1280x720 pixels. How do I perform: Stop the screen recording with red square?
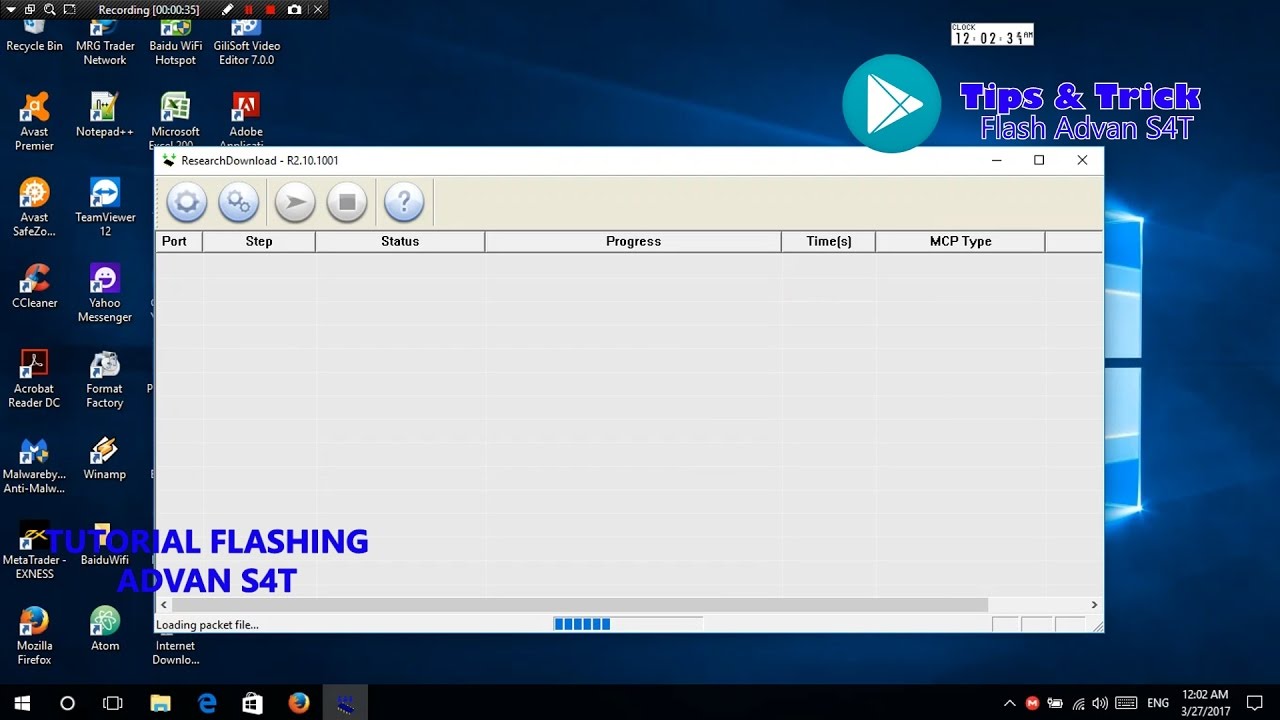(x=270, y=9)
